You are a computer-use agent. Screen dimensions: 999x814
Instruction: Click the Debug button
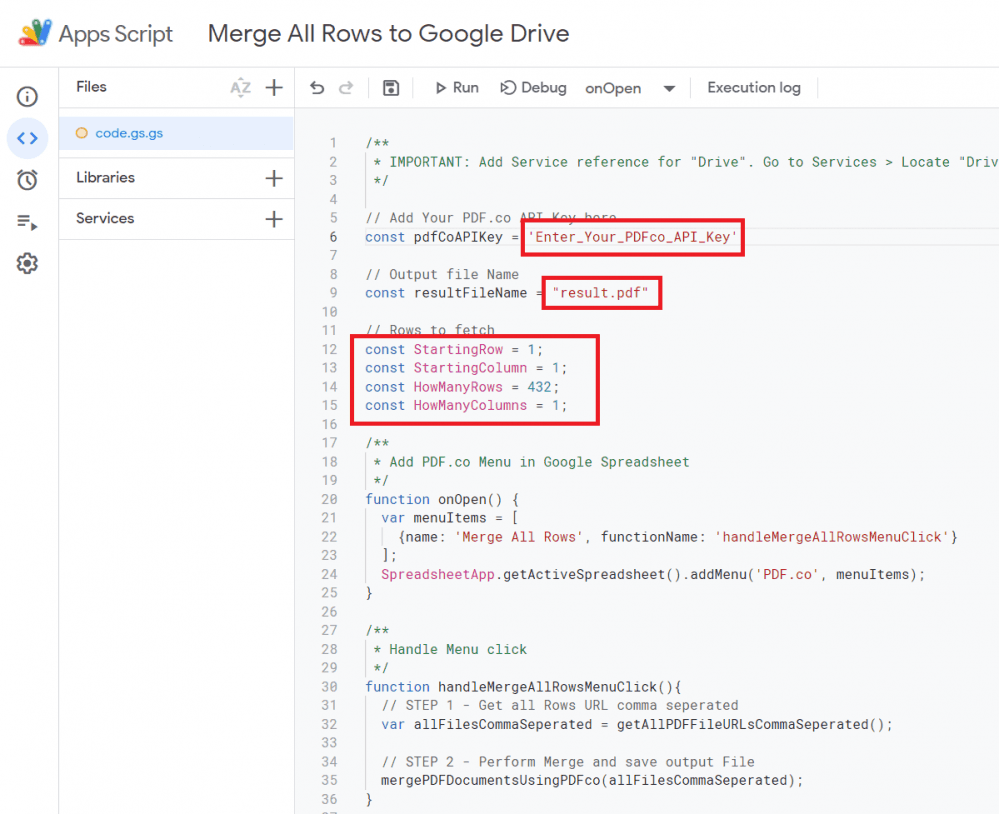coord(534,88)
